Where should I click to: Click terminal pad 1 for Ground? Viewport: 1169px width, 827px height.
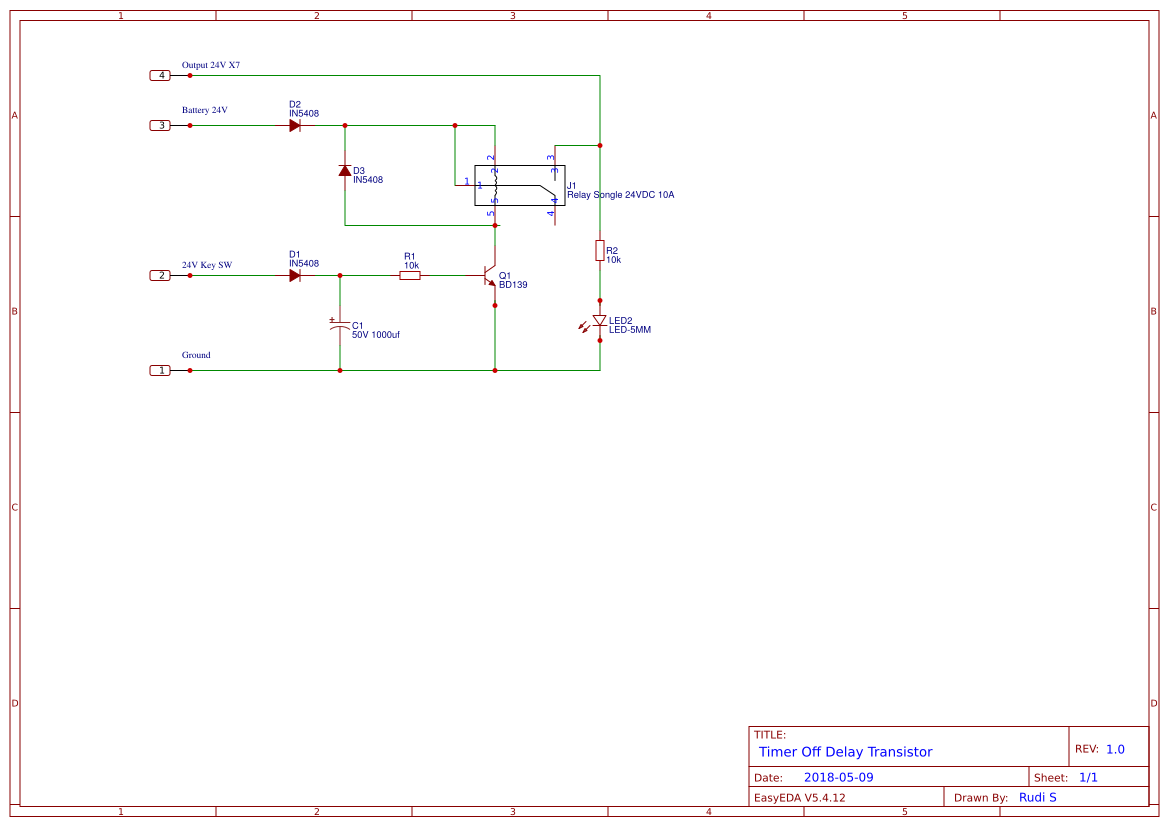[x=160, y=370]
